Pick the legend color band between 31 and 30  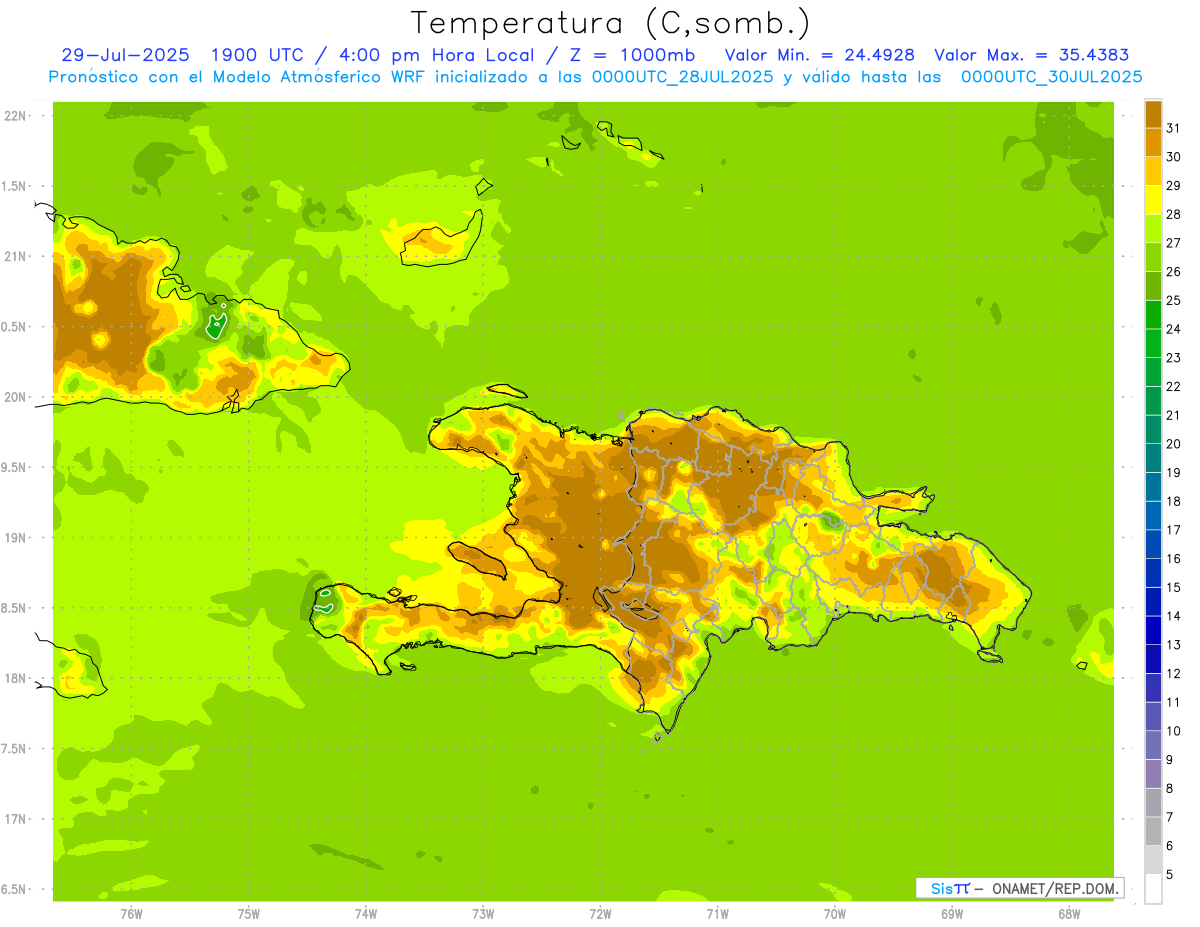(x=1153, y=142)
